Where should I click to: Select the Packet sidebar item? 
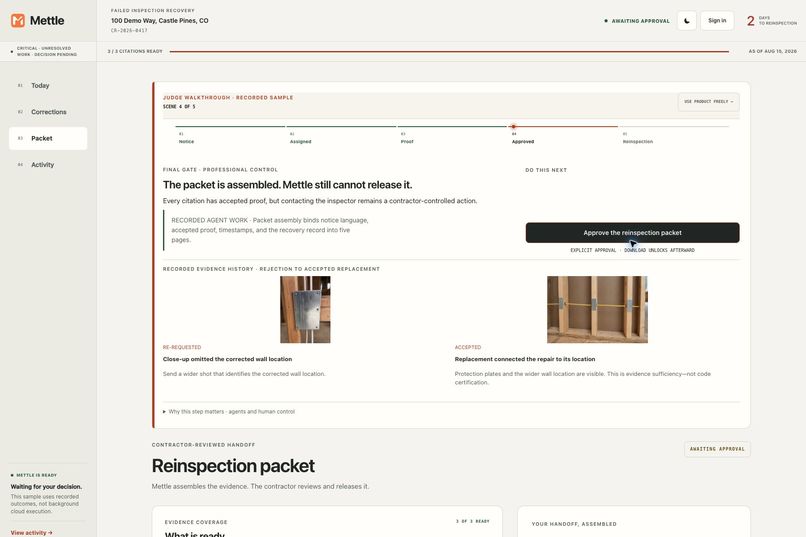coord(48,138)
